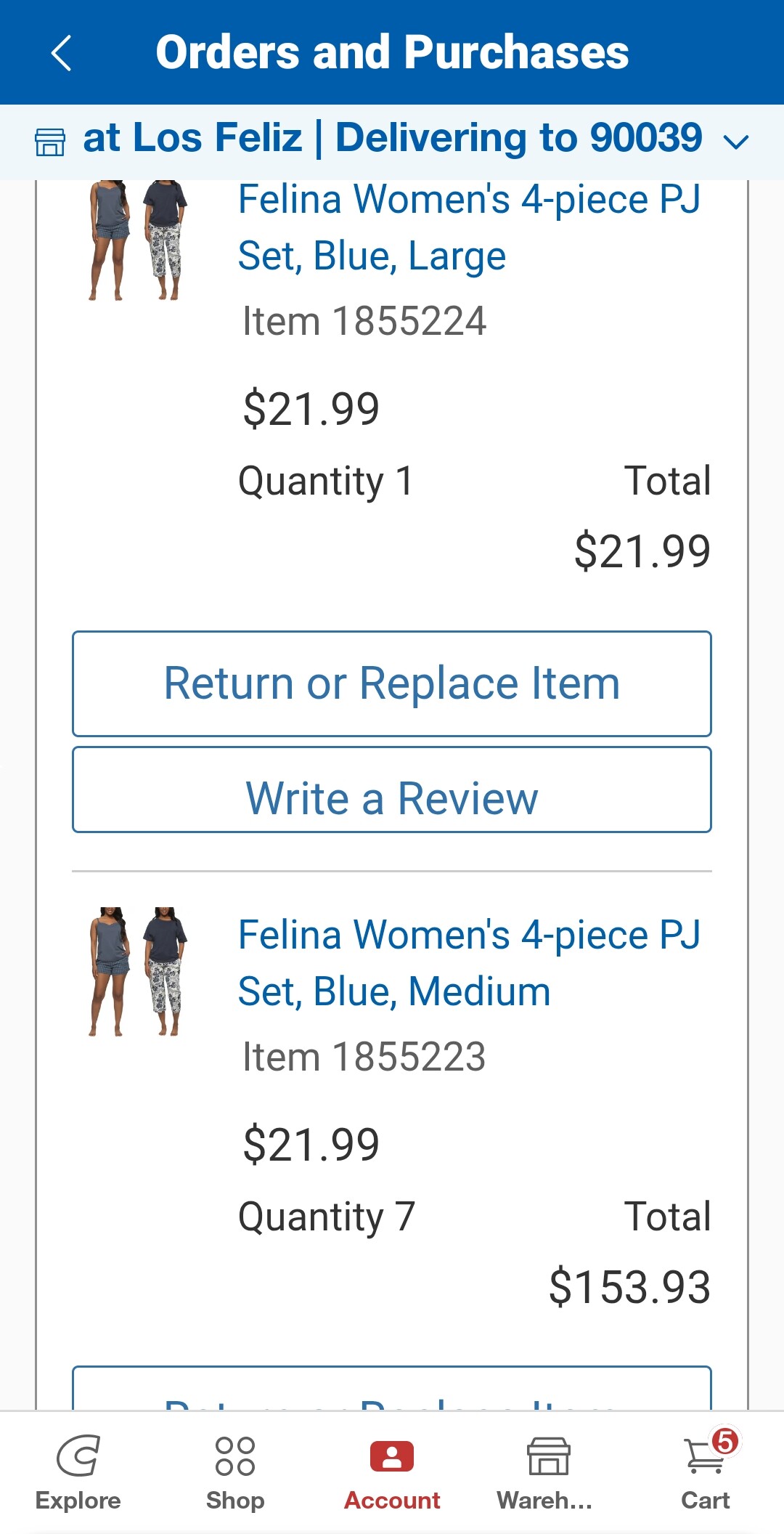Expand the delivery location chevron
The image size is (784, 1534).
click(736, 142)
